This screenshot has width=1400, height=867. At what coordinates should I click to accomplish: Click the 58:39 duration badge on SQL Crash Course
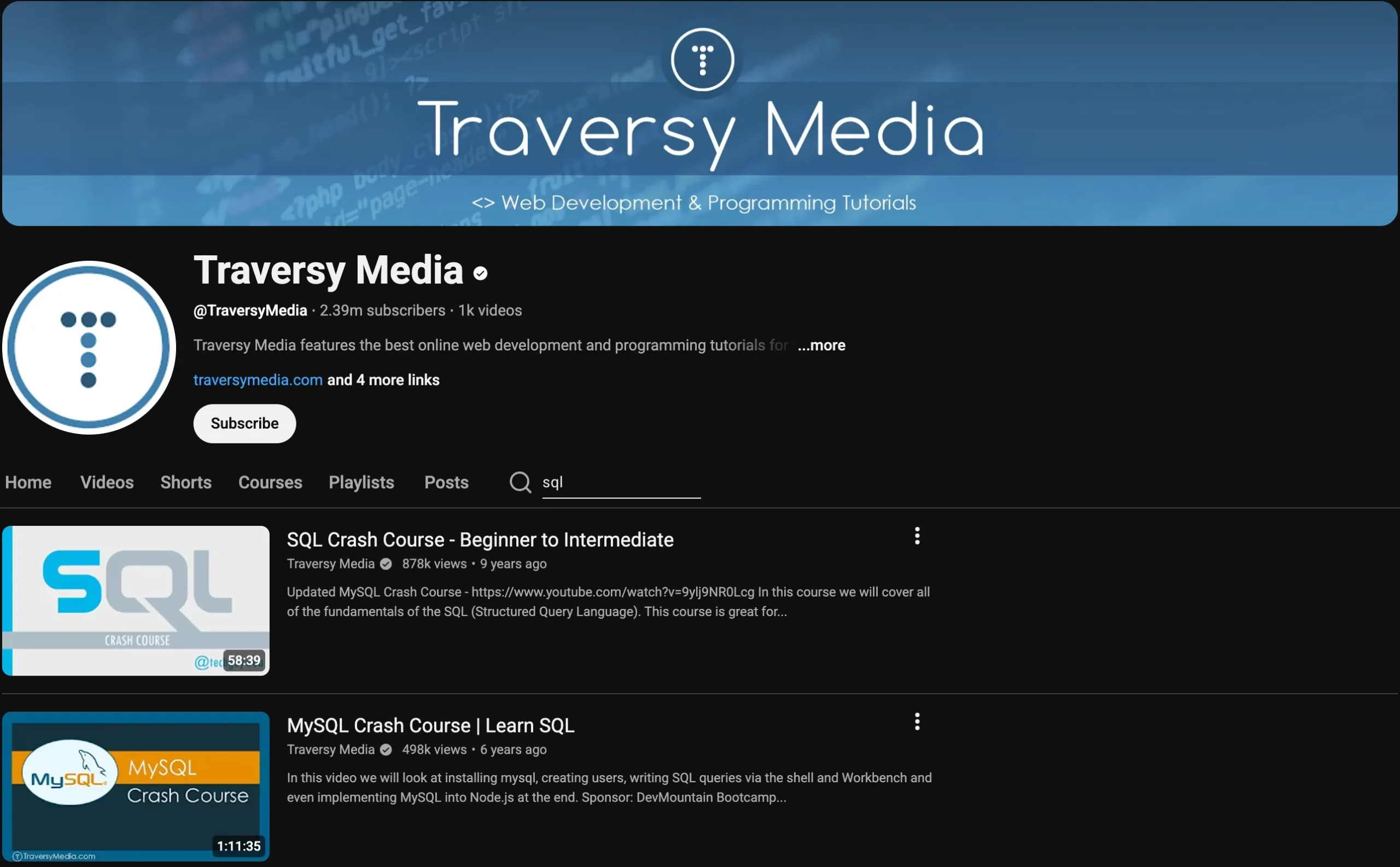244,659
